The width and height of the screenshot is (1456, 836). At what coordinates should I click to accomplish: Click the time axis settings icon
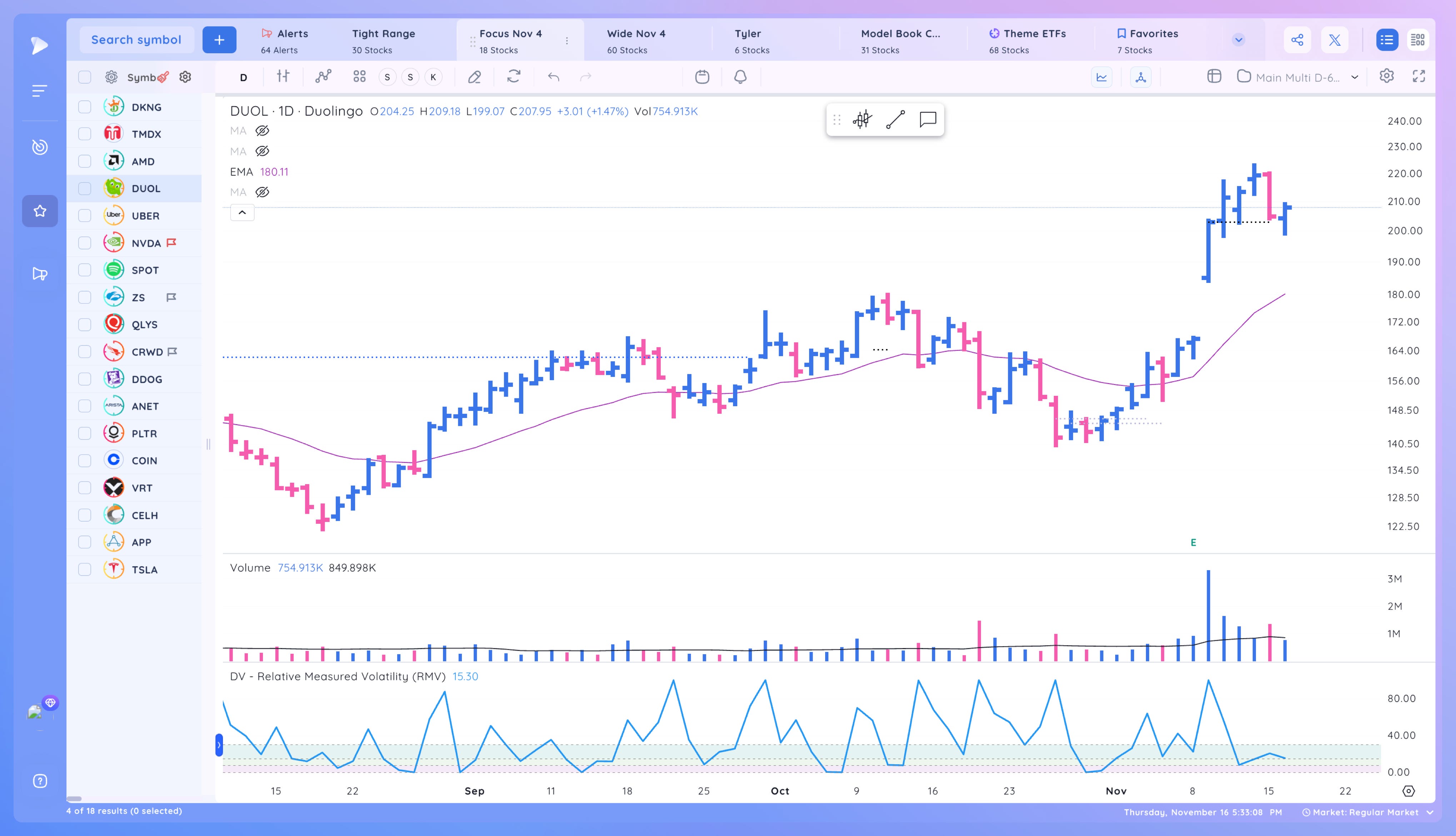tap(1408, 791)
